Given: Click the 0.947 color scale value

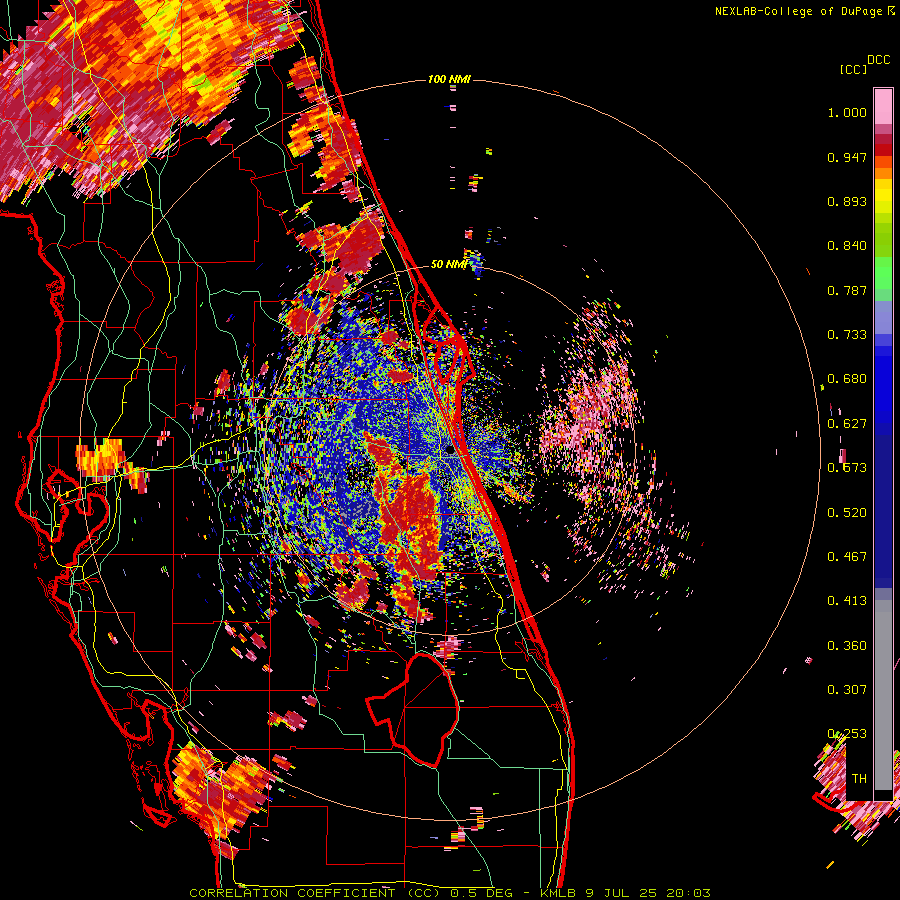Looking at the screenshot, I should [847, 157].
